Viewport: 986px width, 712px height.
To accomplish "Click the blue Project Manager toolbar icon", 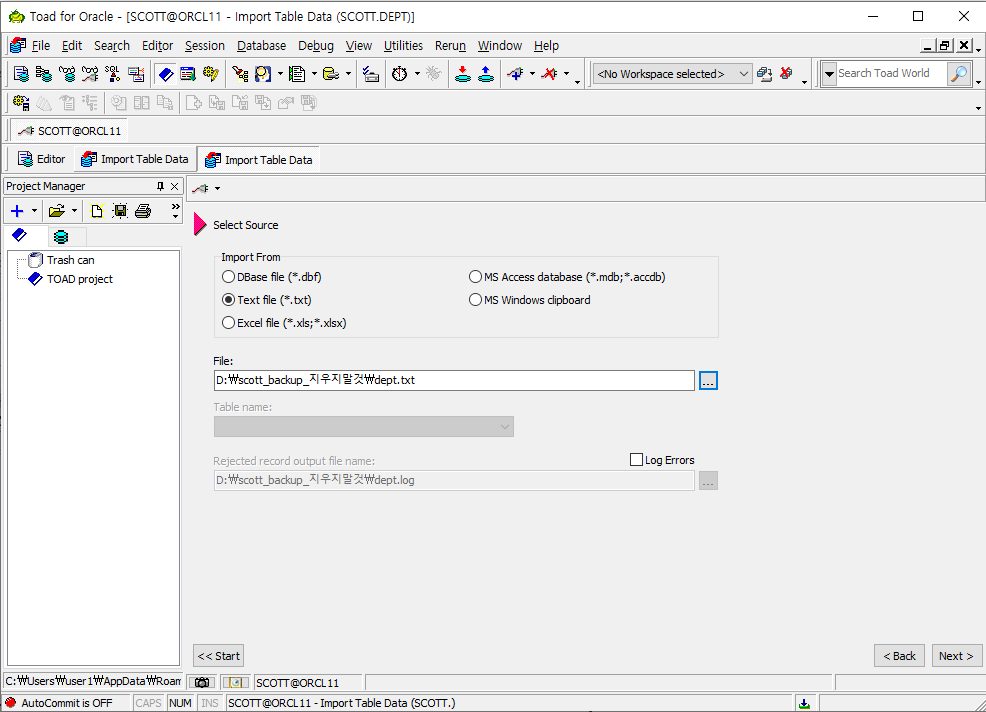I will [x=166, y=74].
